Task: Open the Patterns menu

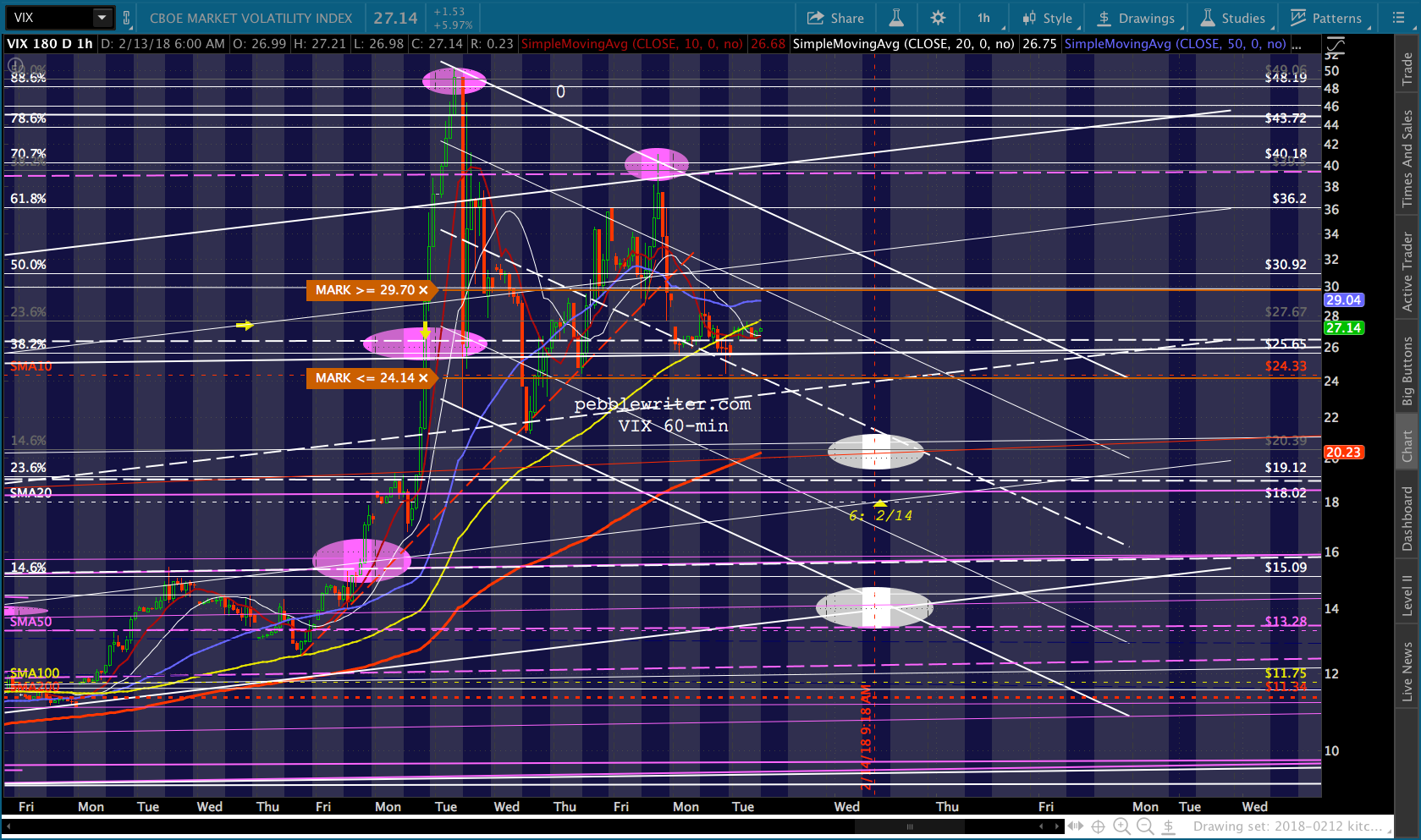Action: click(1326, 18)
